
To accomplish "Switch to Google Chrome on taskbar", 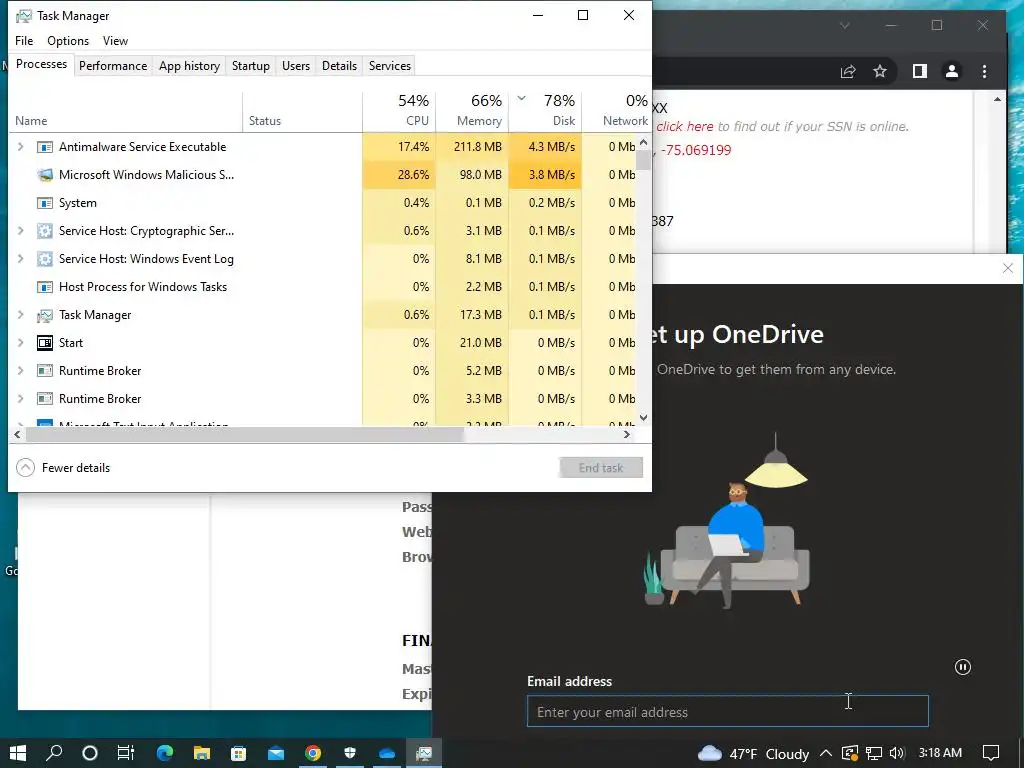I will point(313,753).
